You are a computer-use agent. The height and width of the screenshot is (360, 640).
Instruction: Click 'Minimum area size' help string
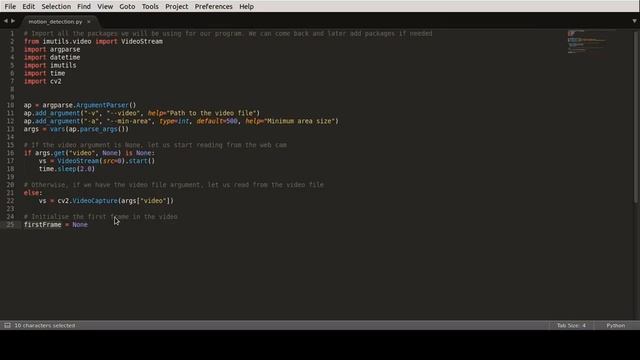(300, 121)
